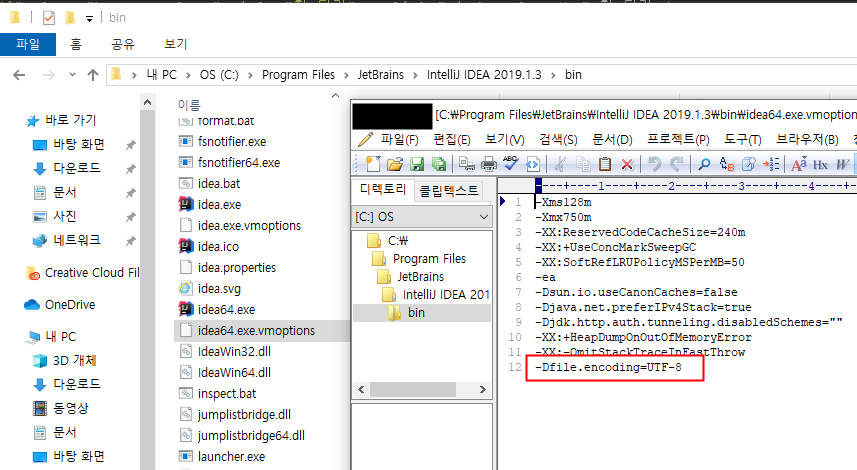Screen dimensions: 857x470
Task: Select idea.properties in file list
Action: point(237,268)
